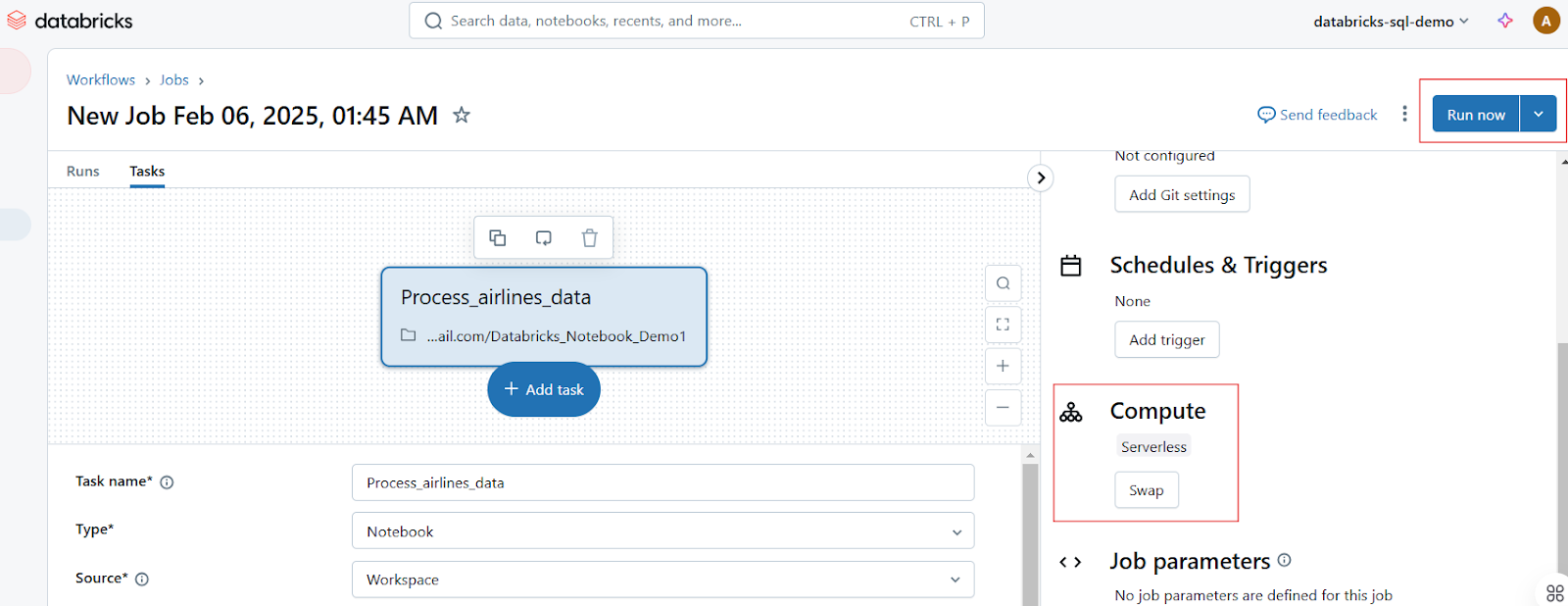This screenshot has width=1568, height=606.
Task: Star the job as favorite
Action: coord(462,116)
